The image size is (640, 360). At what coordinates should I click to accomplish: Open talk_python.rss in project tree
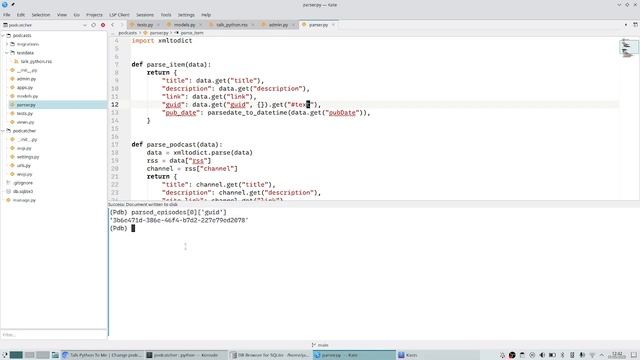[x=36, y=61]
